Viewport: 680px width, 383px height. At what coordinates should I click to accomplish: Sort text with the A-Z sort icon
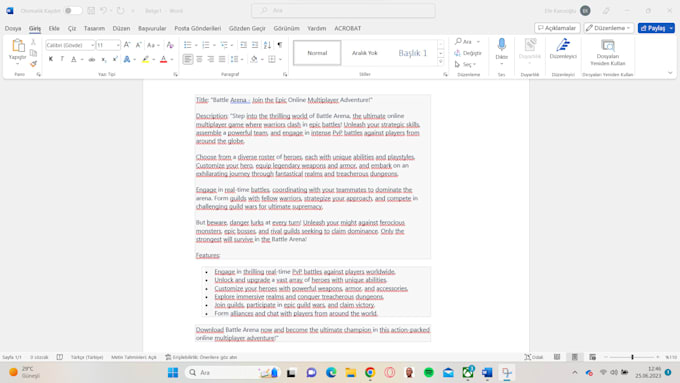tap(268, 45)
